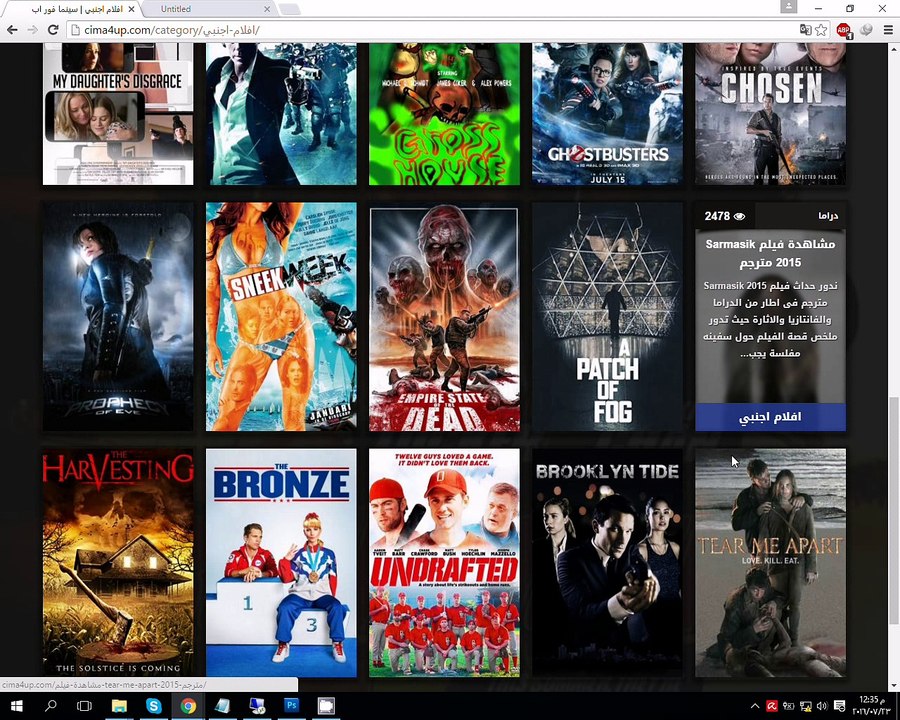Click the keyboard language tray icon

click(789, 706)
